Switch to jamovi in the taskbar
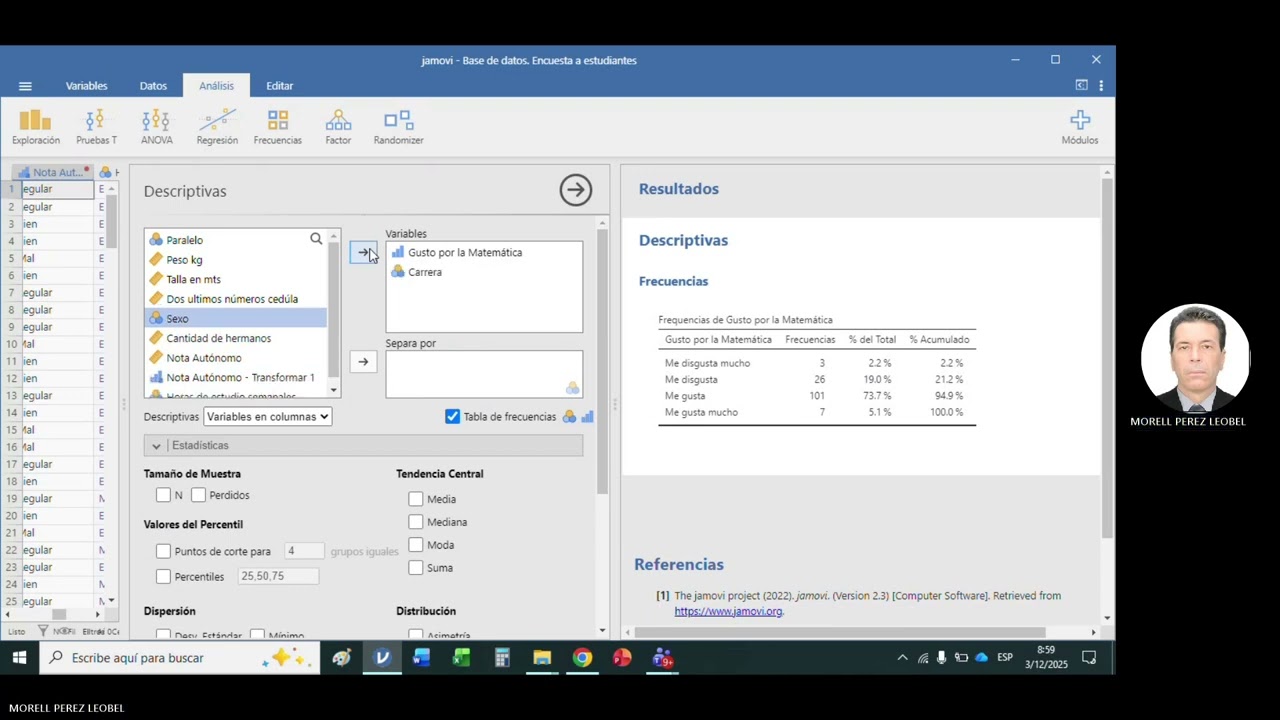The width and height of the screenshot is (1280, 720). (382, 658)
